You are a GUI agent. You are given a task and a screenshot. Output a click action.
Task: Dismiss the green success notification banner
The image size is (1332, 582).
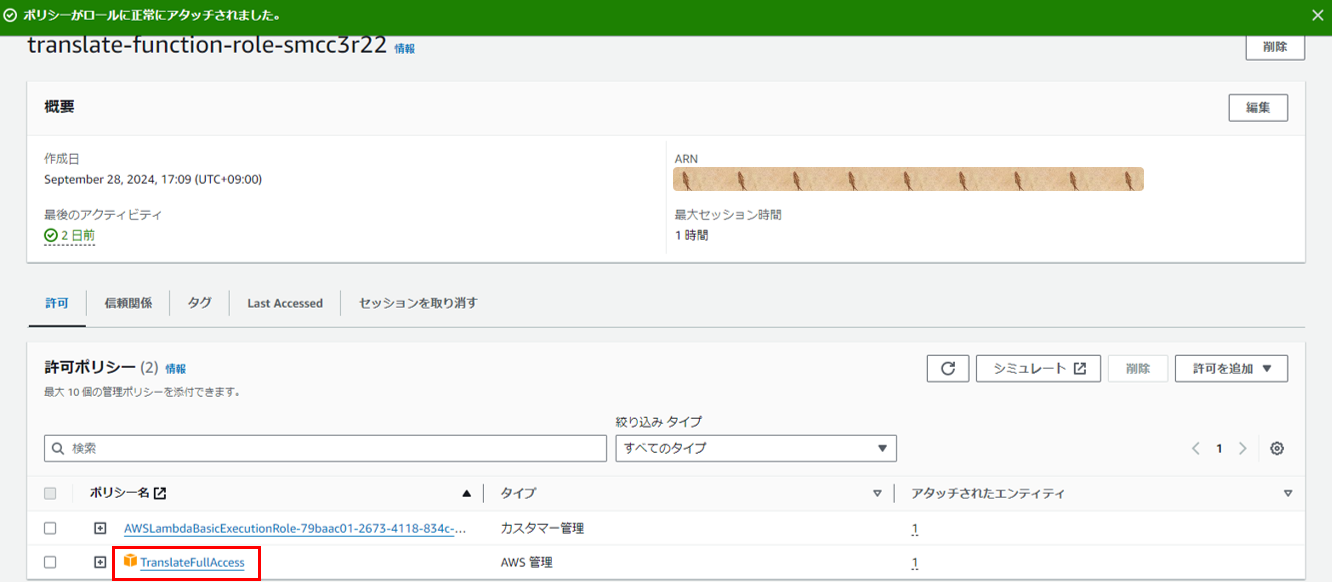pyautogui.click(x=1317, y=16)
